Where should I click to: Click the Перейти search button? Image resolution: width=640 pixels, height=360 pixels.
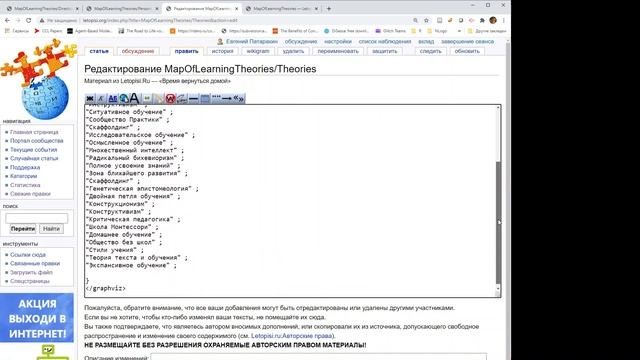(x=23, y=229)
